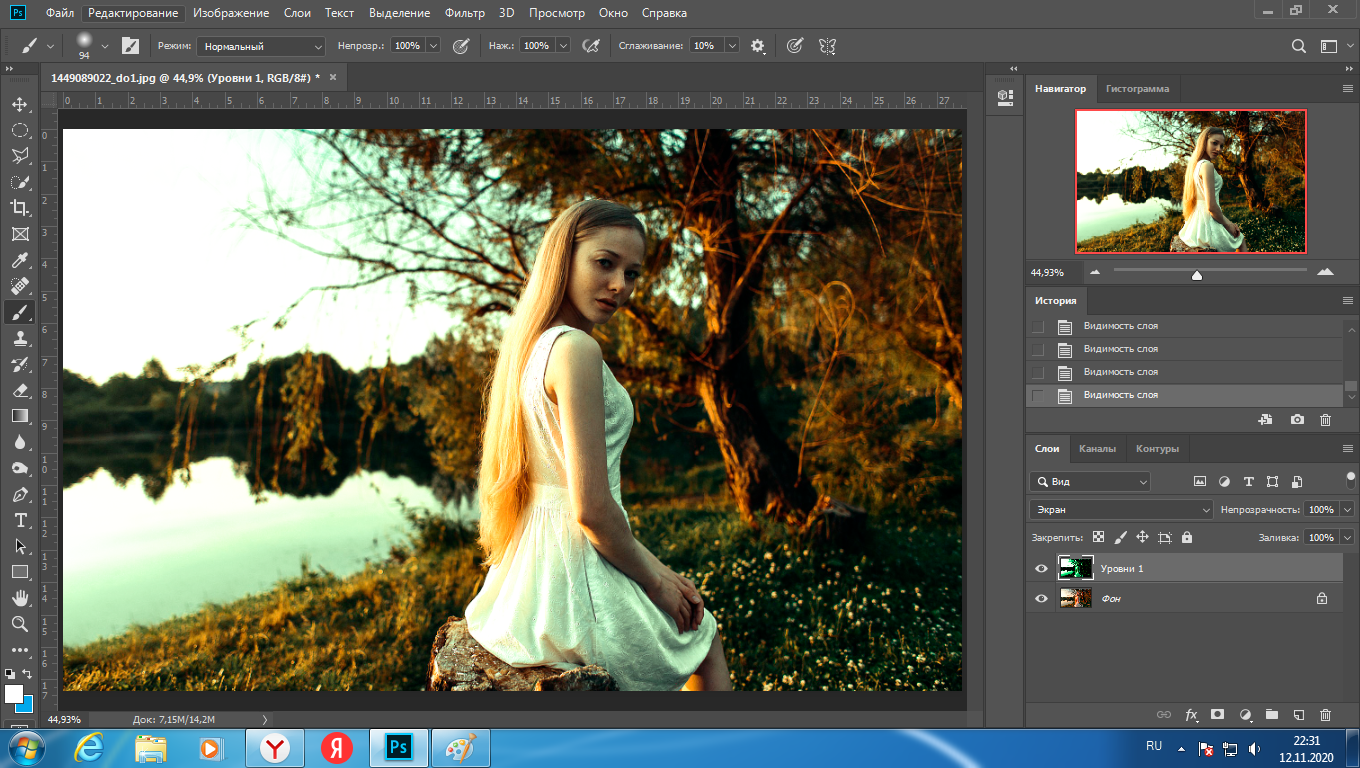Screen dimensions: 1360x768
Task: Select the Polygonal Lasso tool
Action: (x=20, y=156)
